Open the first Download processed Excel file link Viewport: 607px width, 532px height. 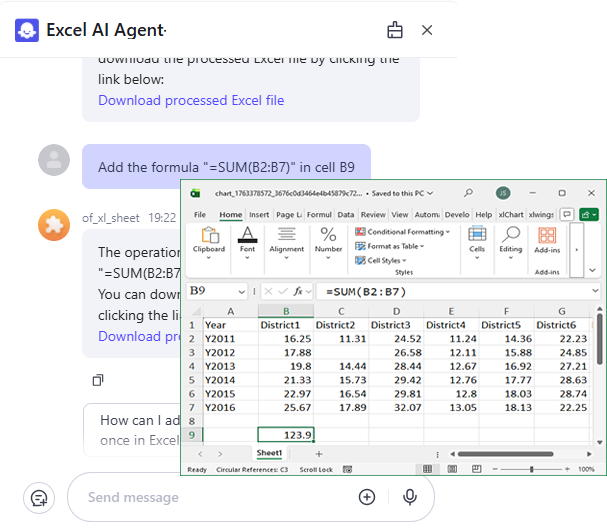191,100
